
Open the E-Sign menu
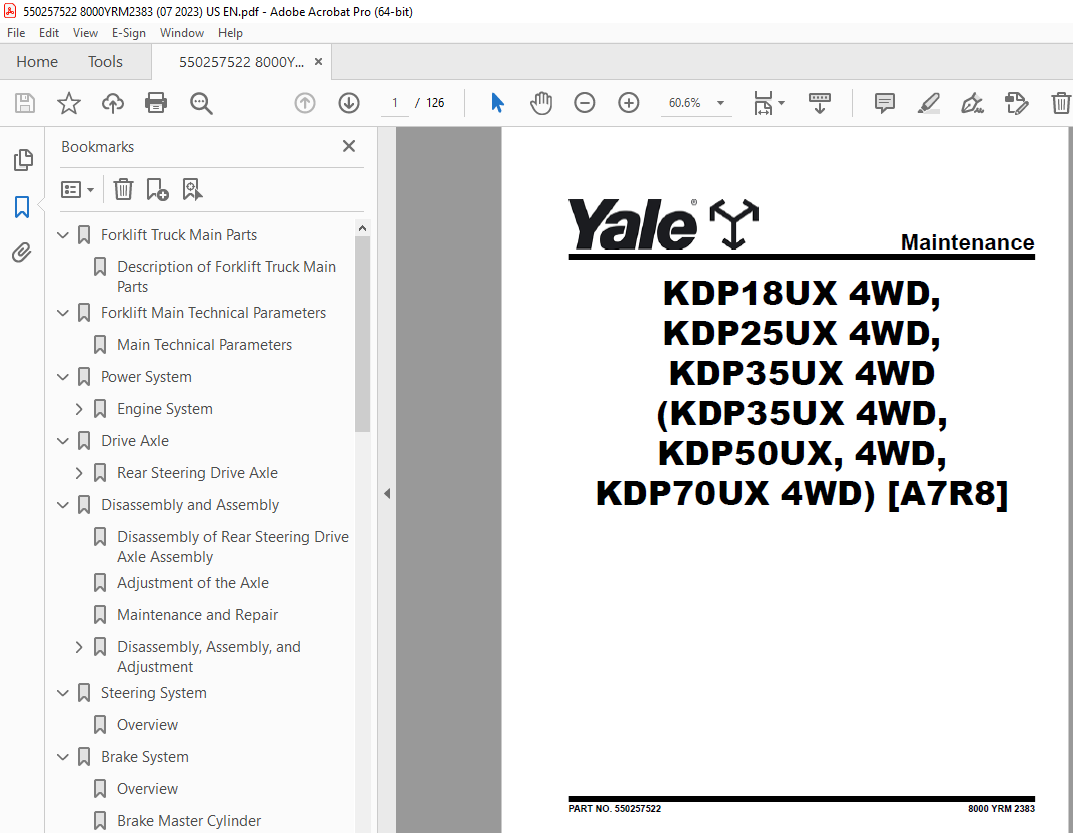(x=129, y=33)
